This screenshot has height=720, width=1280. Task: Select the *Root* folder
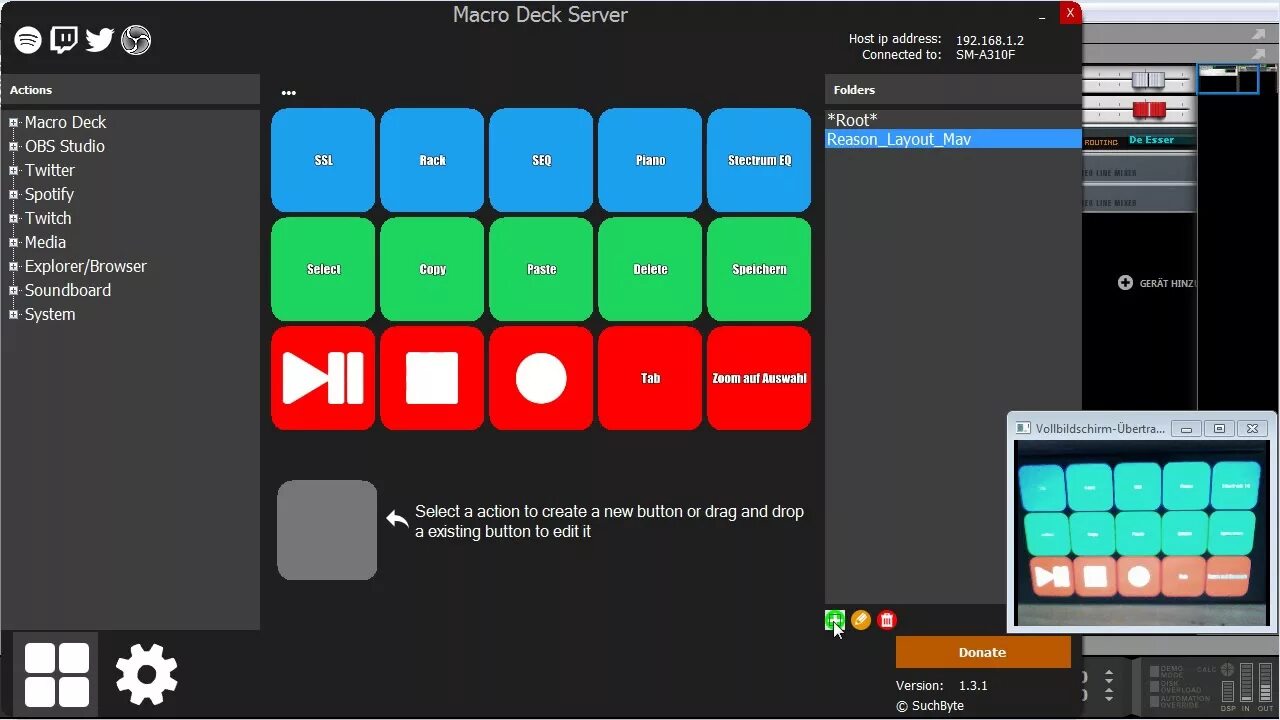(953, 120)
